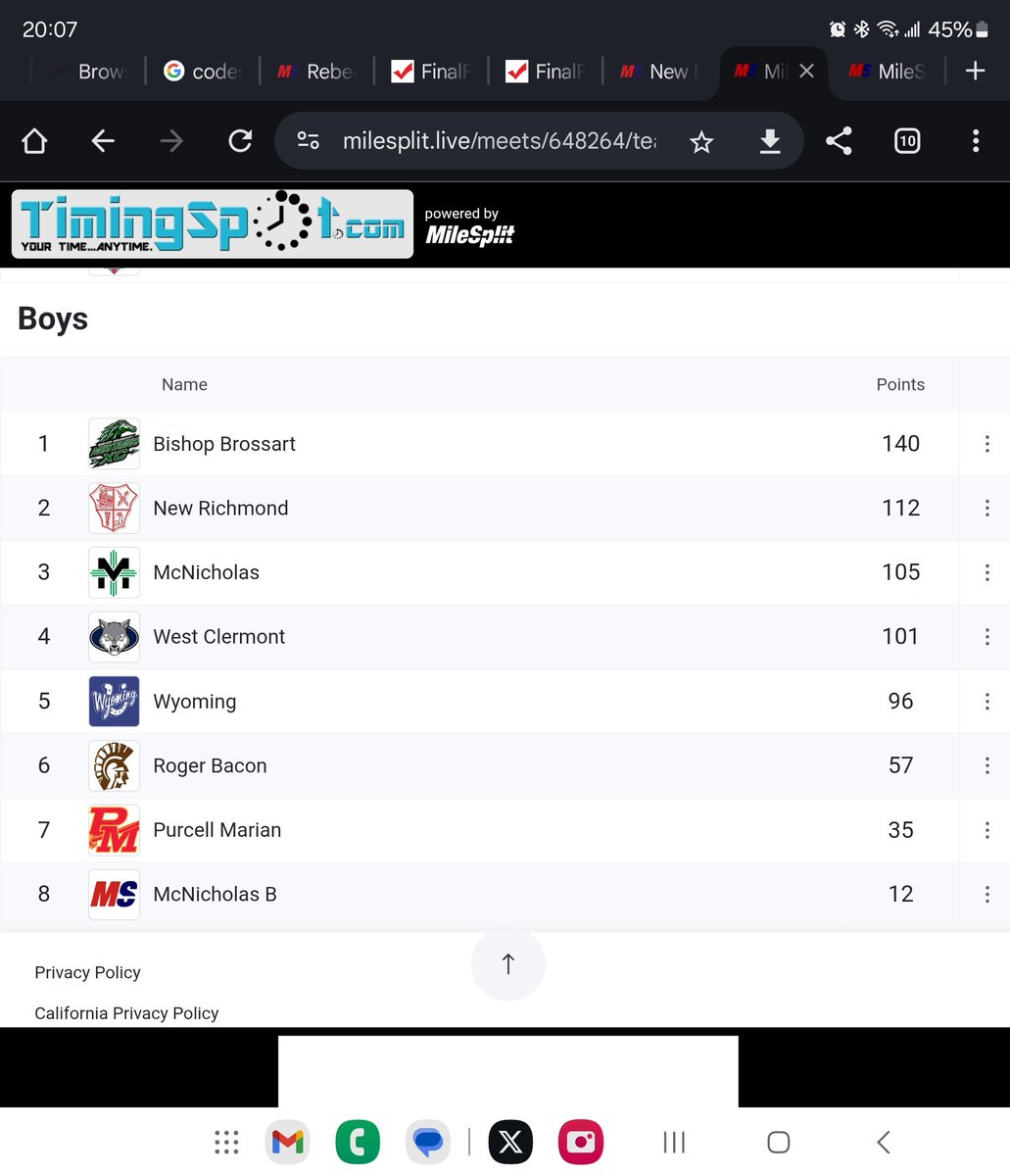Switch to the New F... tab
The image size is (1010, 1176).
pos(659,71)
